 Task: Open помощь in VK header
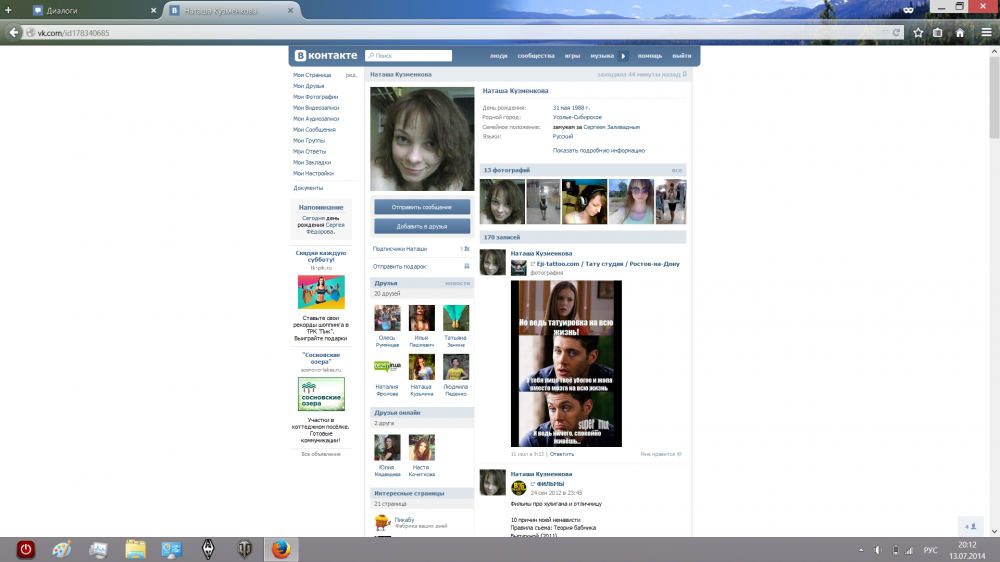click(x=649, y=55)
